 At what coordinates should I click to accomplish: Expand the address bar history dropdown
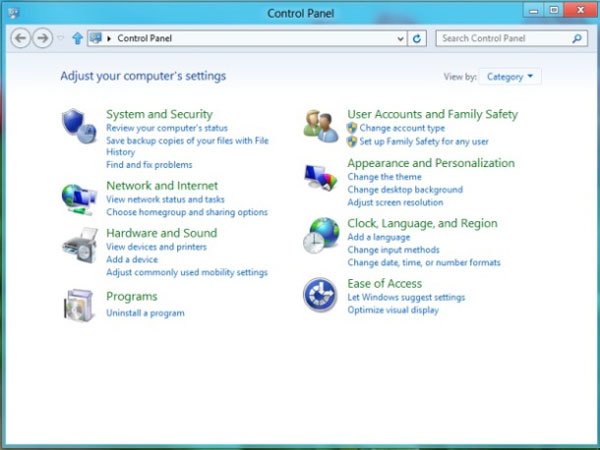(x=400, y=39)
